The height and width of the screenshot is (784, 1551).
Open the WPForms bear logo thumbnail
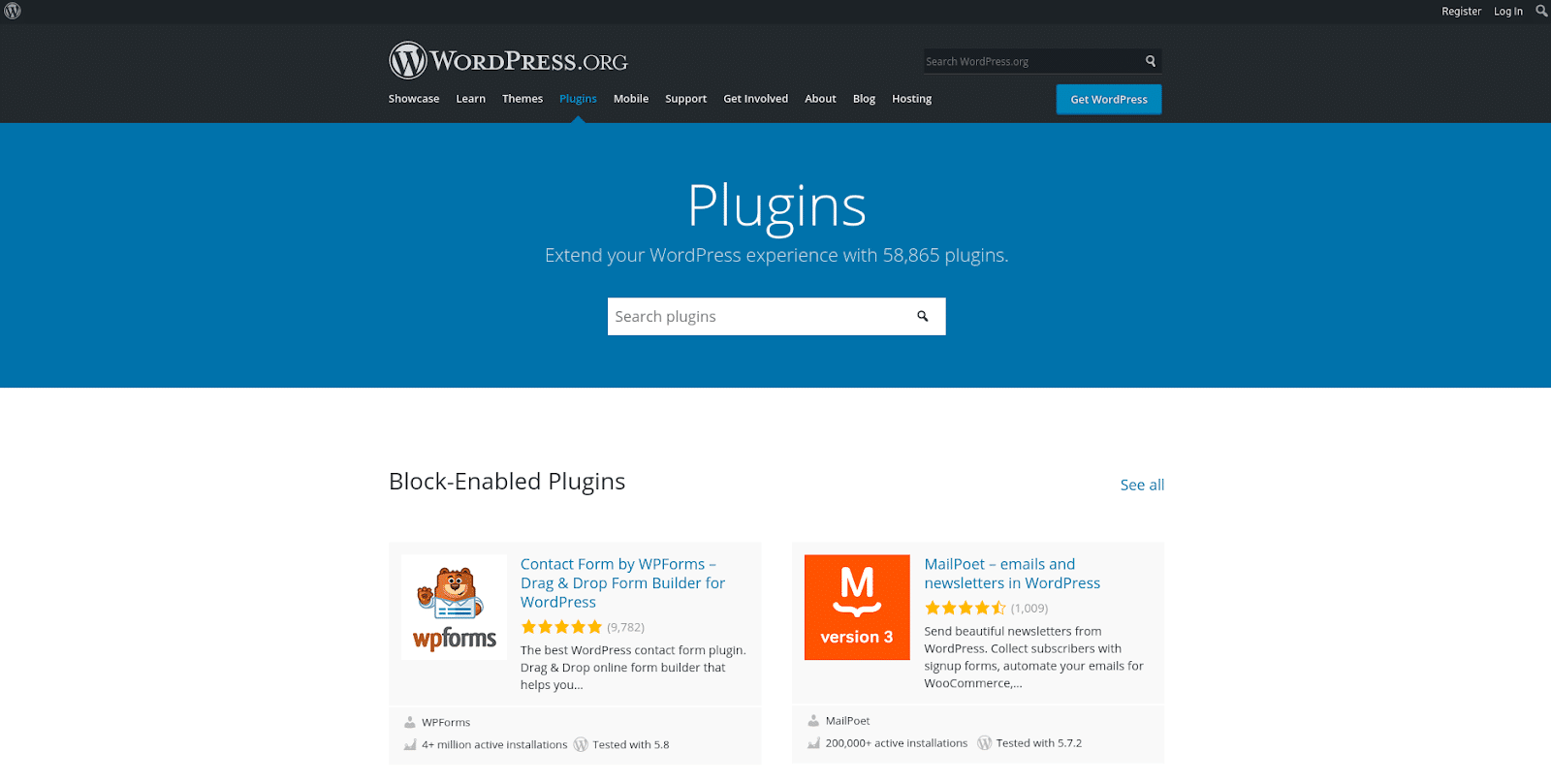click(454, 608)
